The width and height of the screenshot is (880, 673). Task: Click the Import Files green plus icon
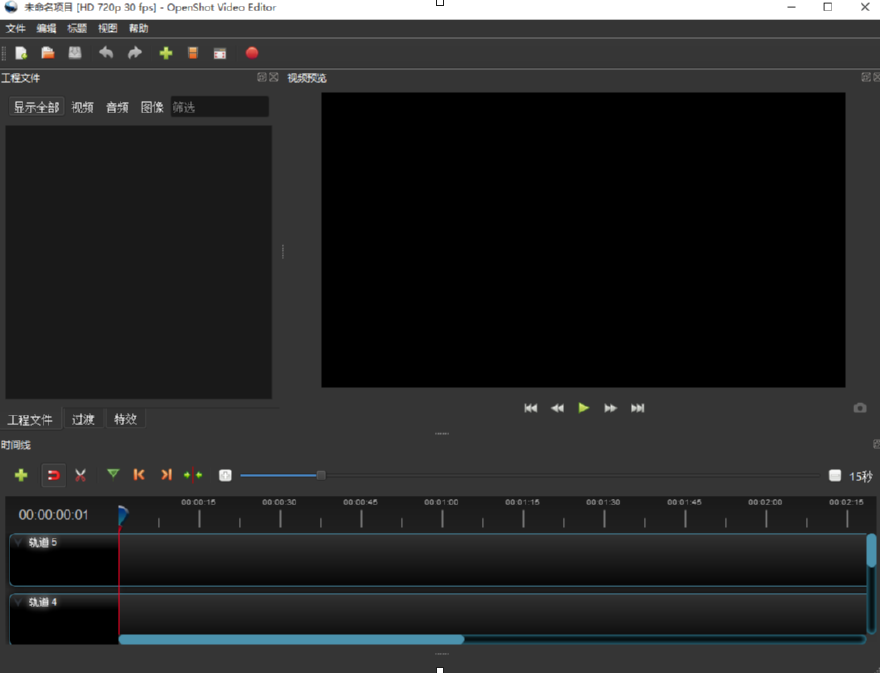[x=166, y=53]
